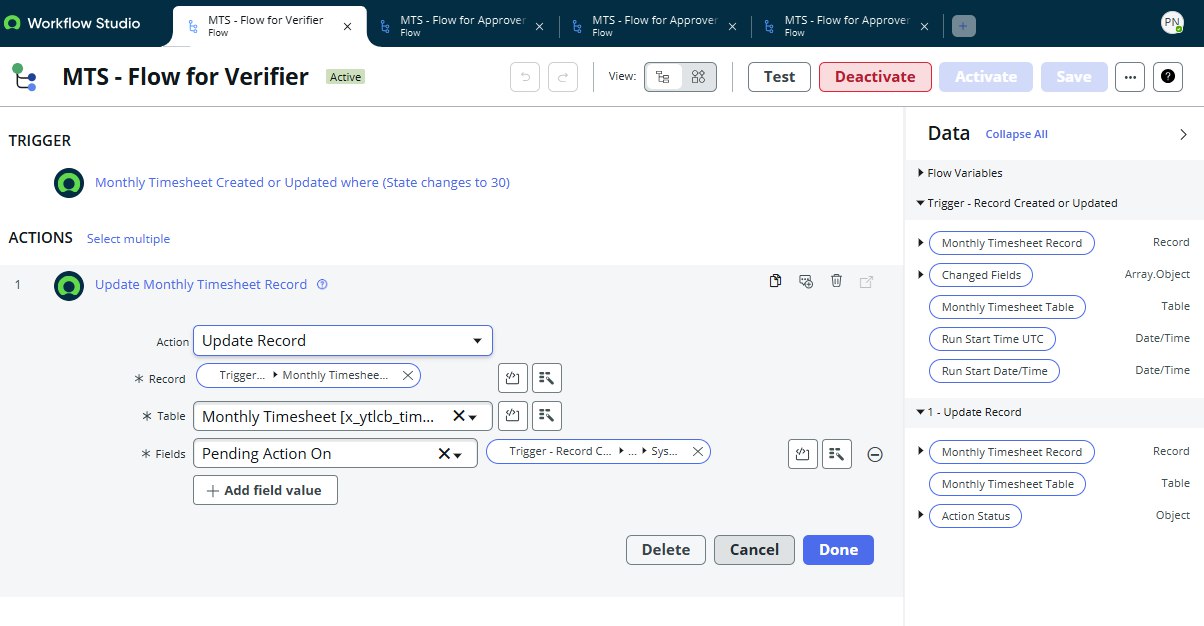Delete action using the trash icon
This screenshot has height=626, width=1204.
click(836, 282)
